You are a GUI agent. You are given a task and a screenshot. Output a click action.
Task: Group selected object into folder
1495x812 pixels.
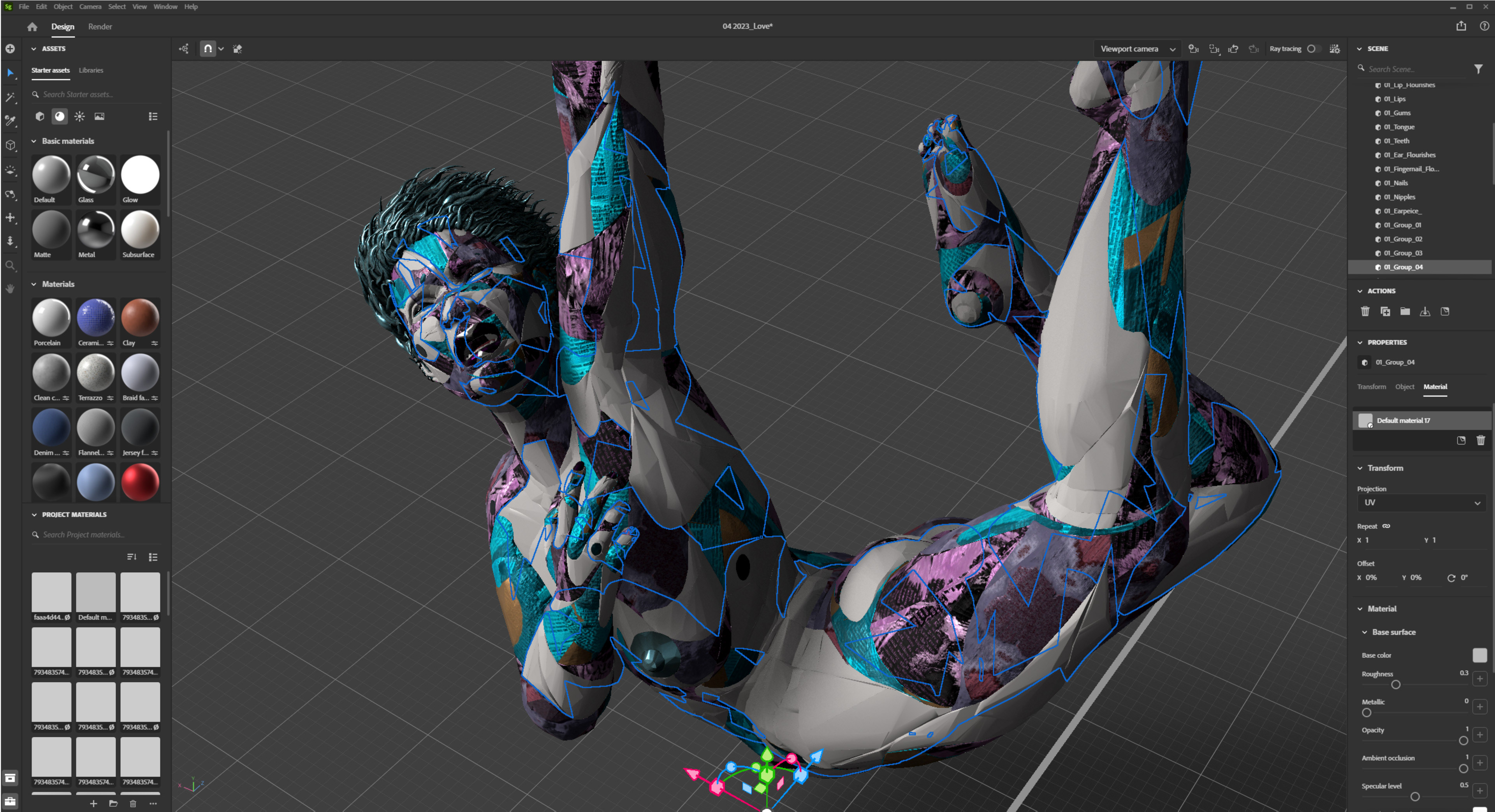pyautogui.click(x=1405, y=312)
